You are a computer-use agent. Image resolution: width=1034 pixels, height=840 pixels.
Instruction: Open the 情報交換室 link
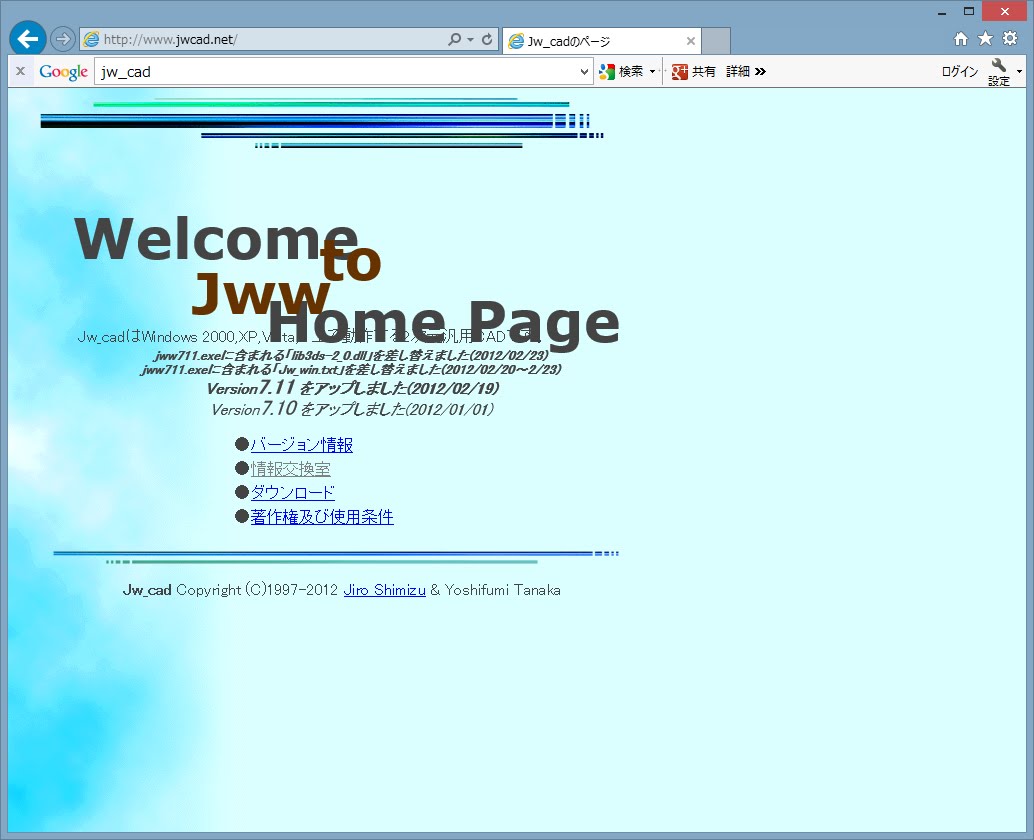point(290,469)
